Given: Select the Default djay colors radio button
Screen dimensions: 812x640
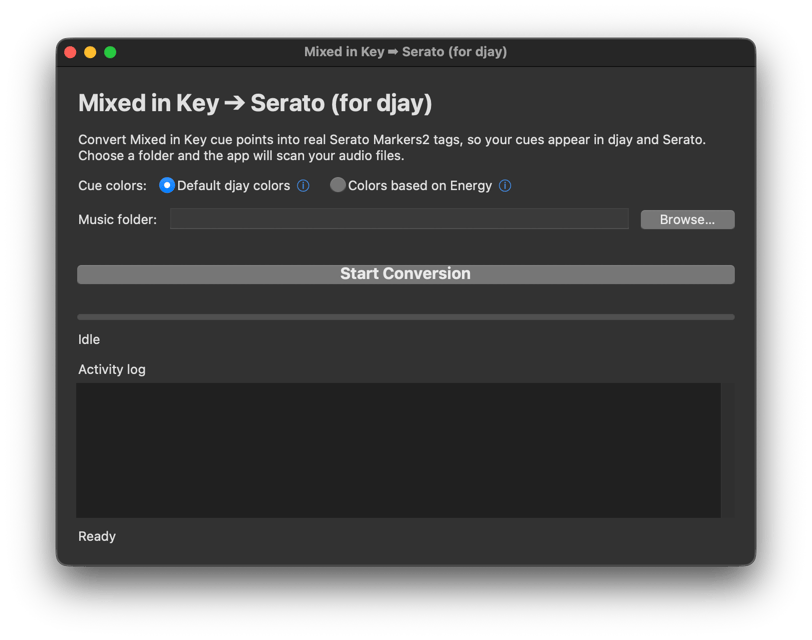Looking at the screenshot, I should (x=167, y=185).
